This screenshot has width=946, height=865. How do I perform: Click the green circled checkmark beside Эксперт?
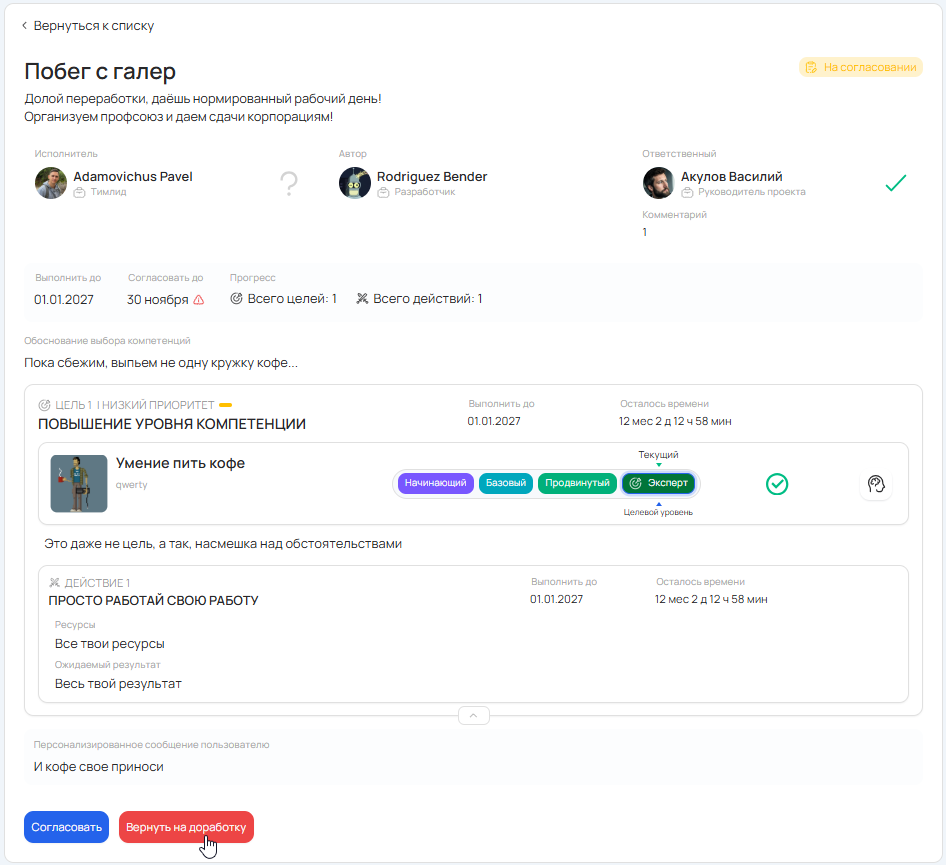tap(777, 484)
